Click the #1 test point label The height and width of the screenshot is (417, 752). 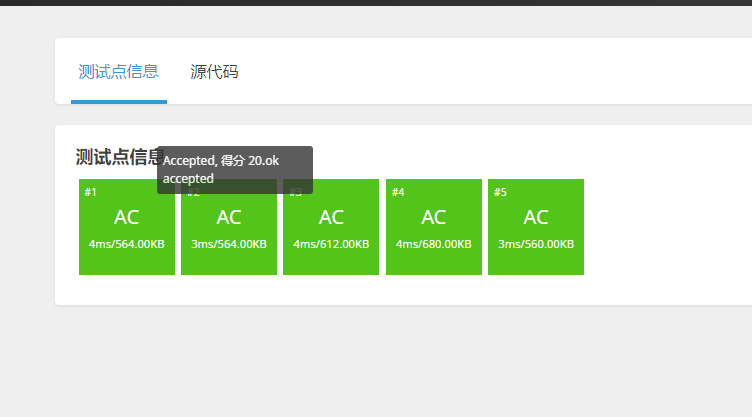click(x=91, y=192)
